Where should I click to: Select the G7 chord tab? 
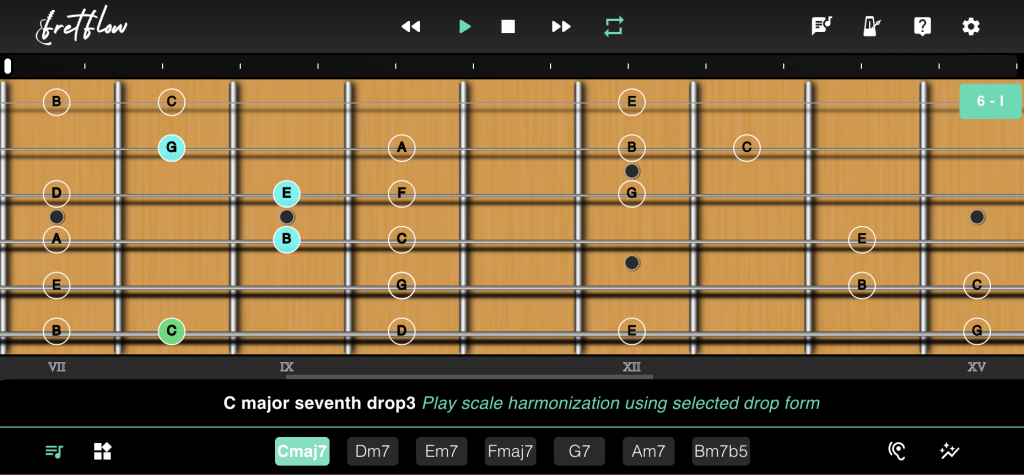[x=579, y=451]
